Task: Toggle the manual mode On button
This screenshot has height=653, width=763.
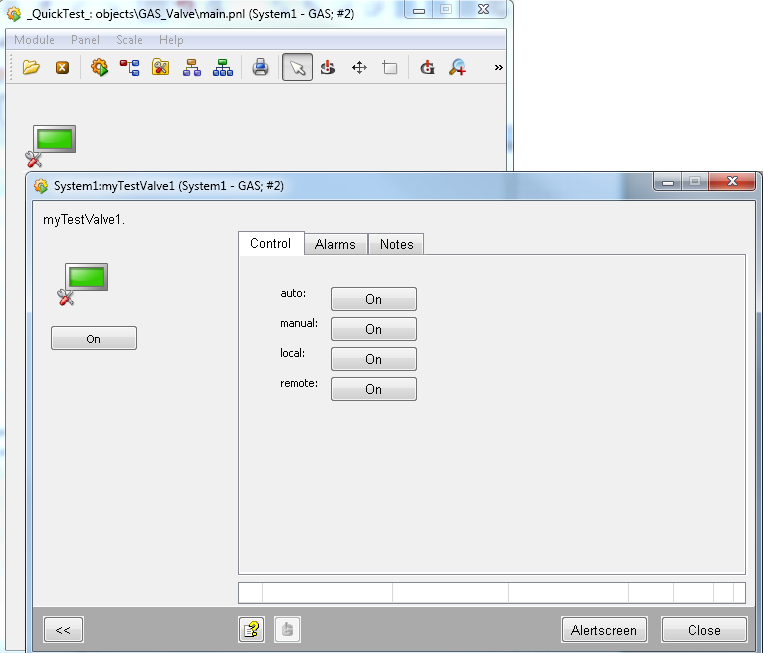Action: tap(373, 329)
